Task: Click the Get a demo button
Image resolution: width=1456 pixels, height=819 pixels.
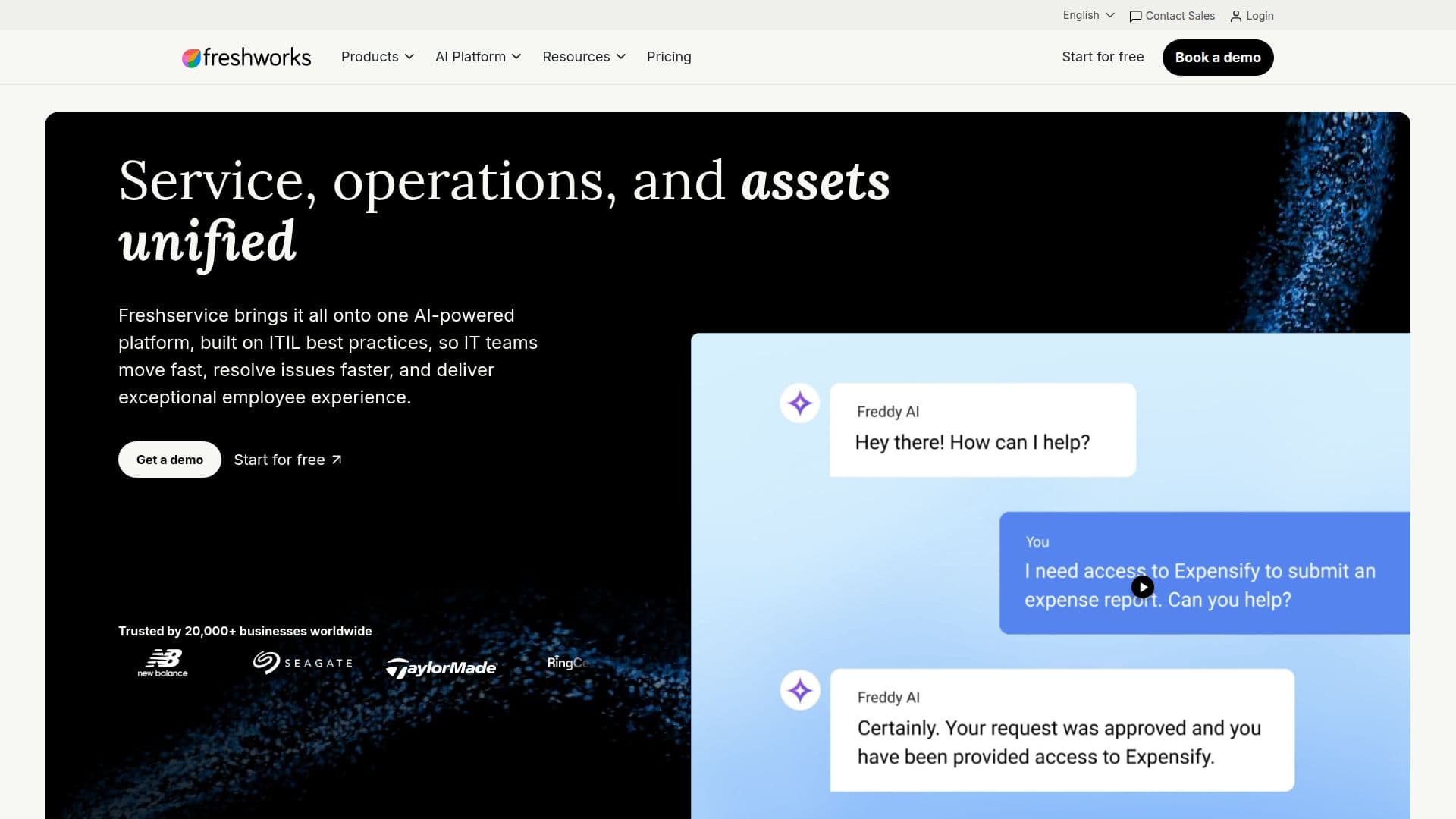Action: tap(170, 460)
